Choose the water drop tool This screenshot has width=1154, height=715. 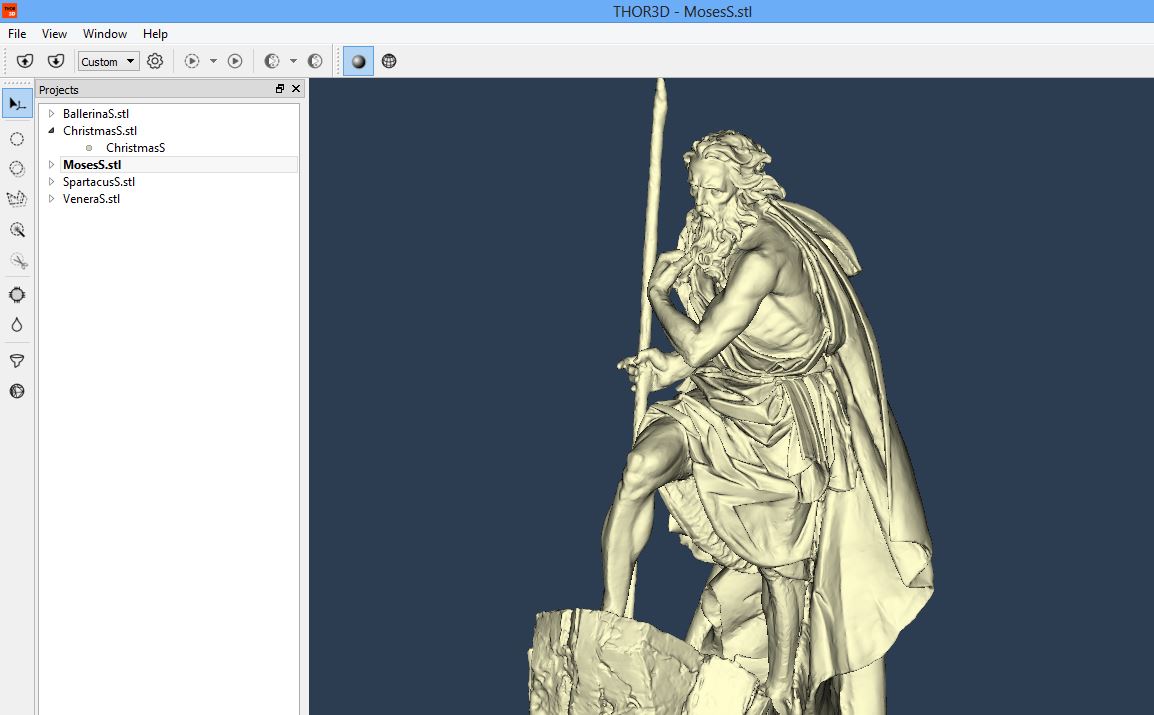pos(17,325)
